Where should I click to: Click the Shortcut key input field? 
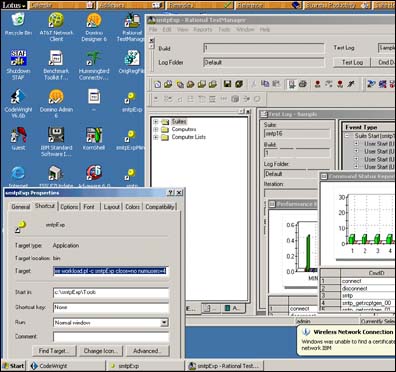click(x=110, y=307)
